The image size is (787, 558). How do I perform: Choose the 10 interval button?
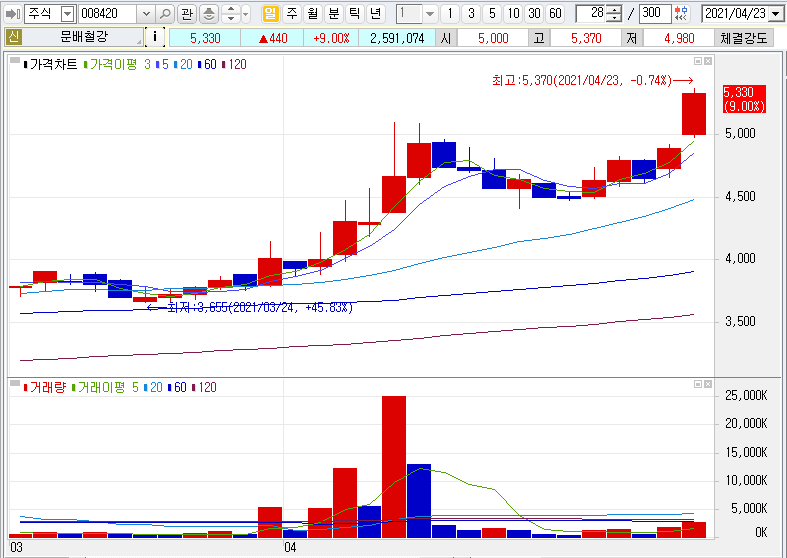coord(513,14)
